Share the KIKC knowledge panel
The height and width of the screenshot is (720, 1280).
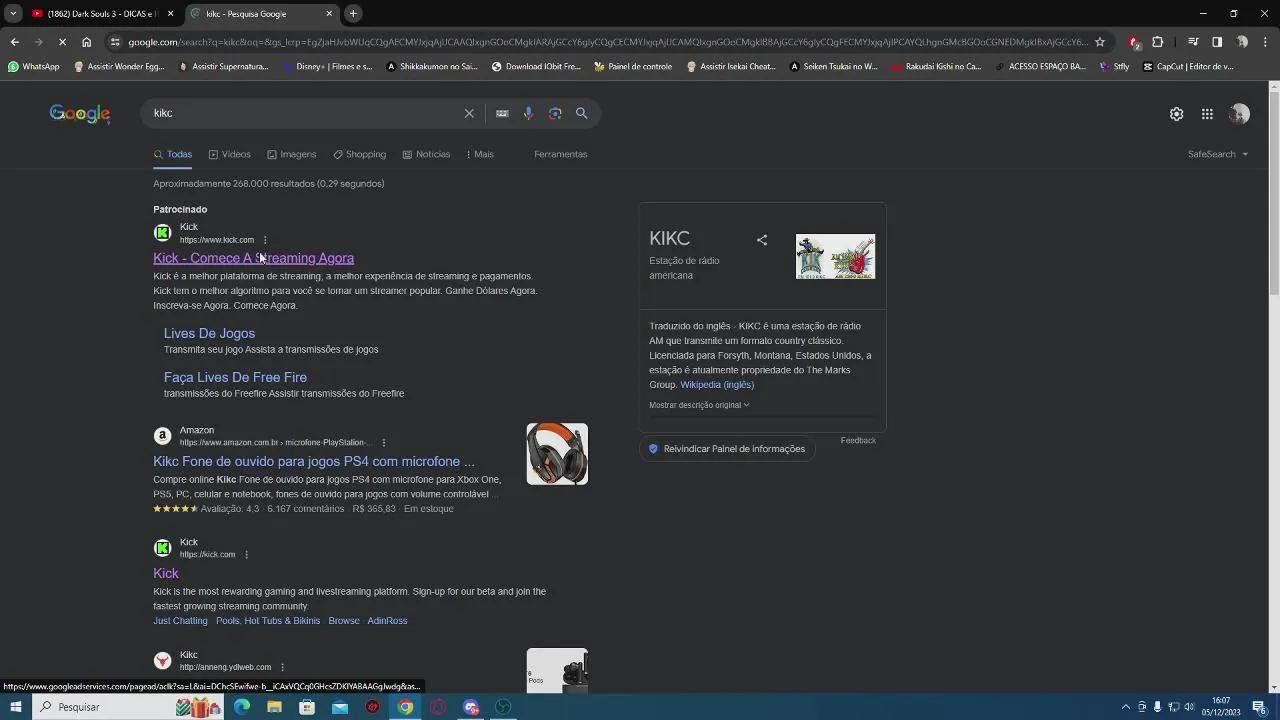(762, 240)
